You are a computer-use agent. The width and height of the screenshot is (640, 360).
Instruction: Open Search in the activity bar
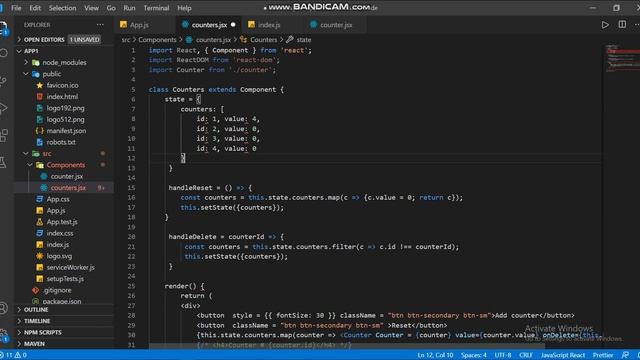[x=4, y=53]
